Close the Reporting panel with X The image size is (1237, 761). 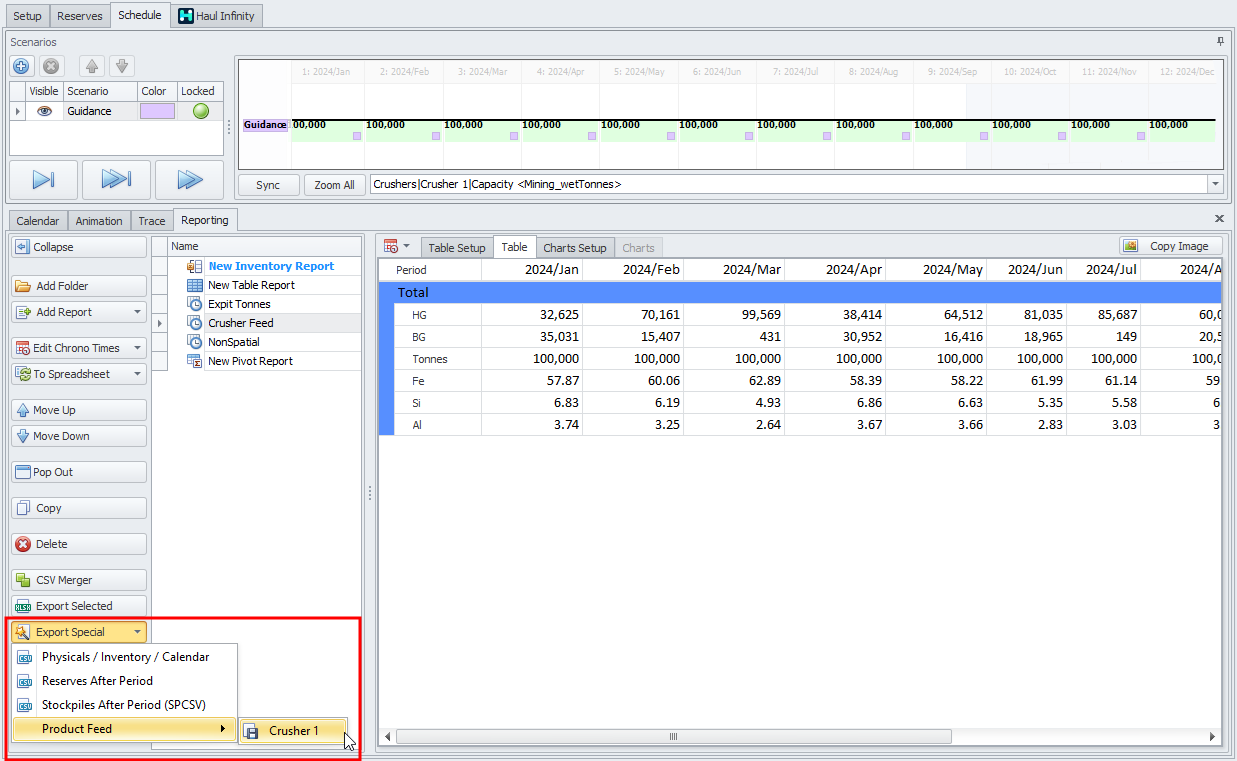coord(1219,218)
